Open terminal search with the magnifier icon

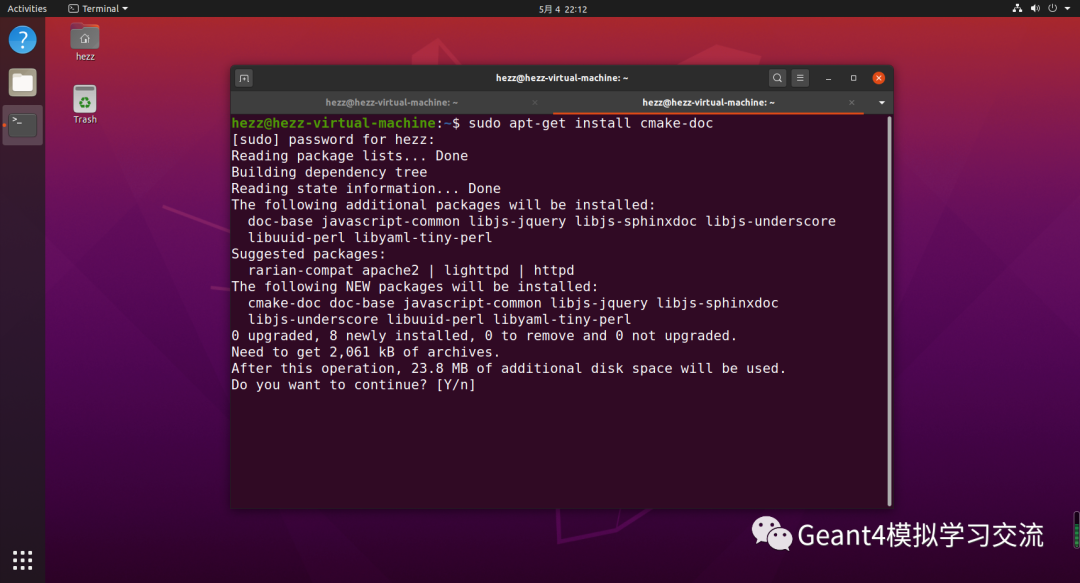777,78
